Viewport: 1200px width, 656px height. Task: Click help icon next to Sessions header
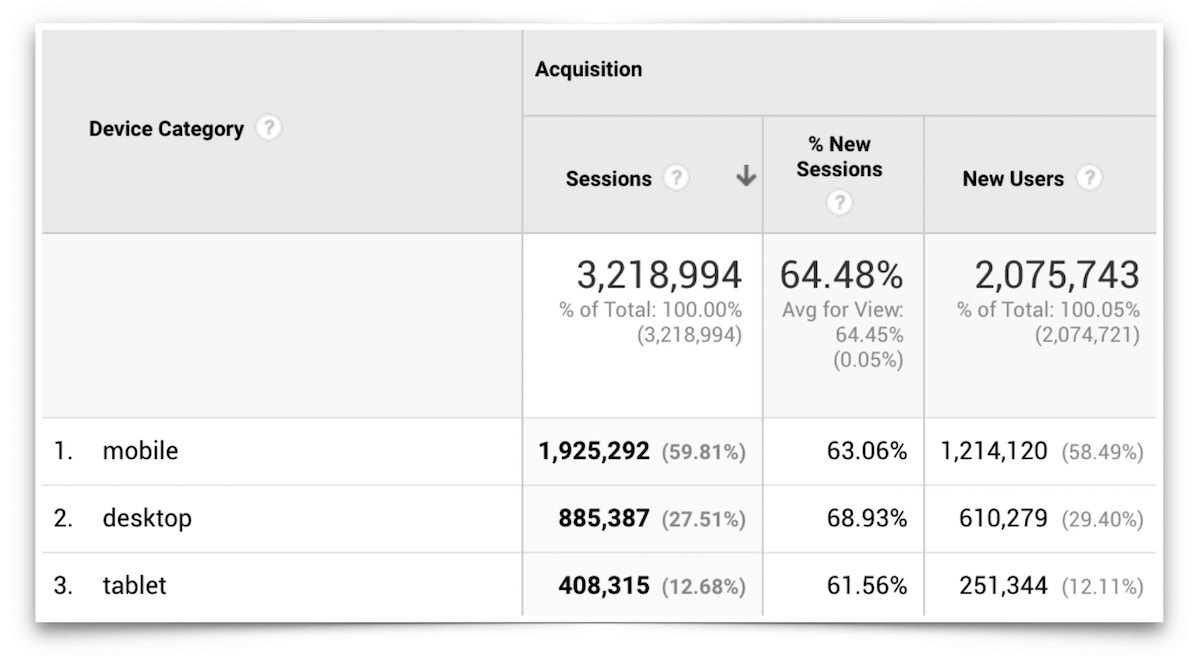[677, 179]
